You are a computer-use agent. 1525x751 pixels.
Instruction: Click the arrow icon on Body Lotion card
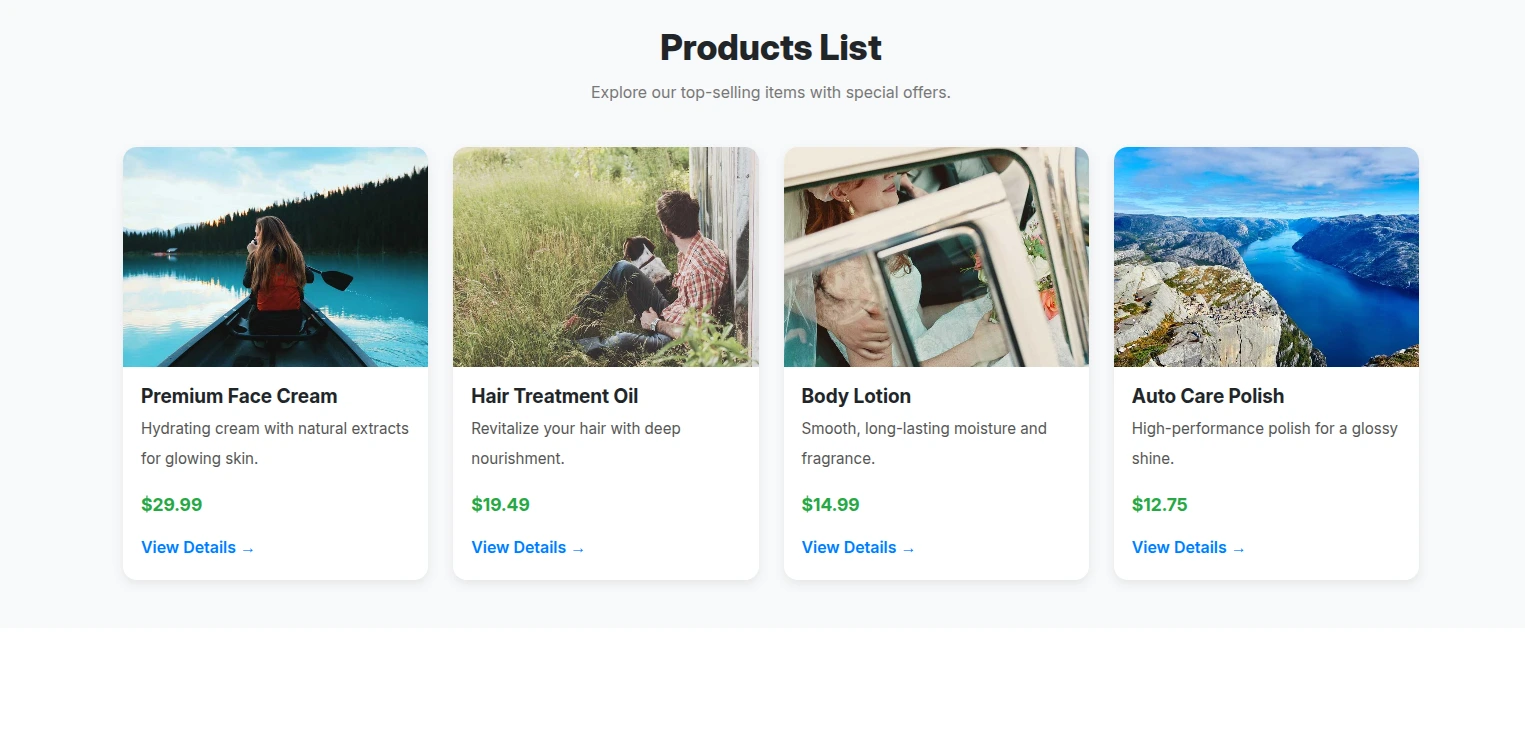(x=908, y=548)
